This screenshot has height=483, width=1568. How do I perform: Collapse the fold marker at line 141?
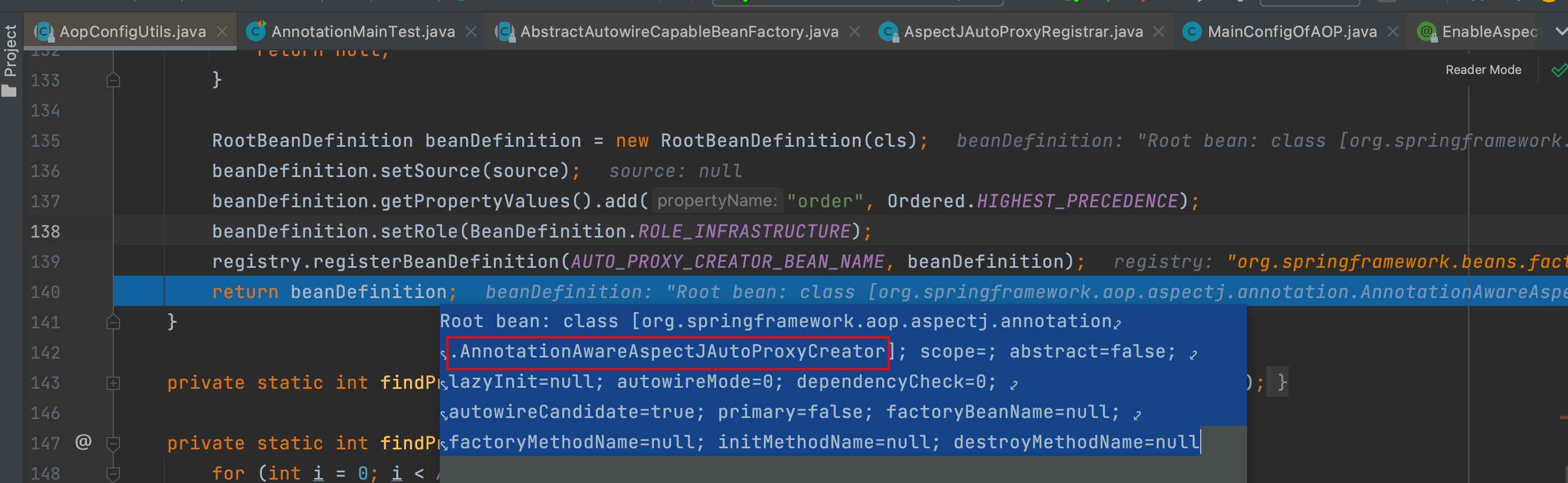click(x=113, y=322)
